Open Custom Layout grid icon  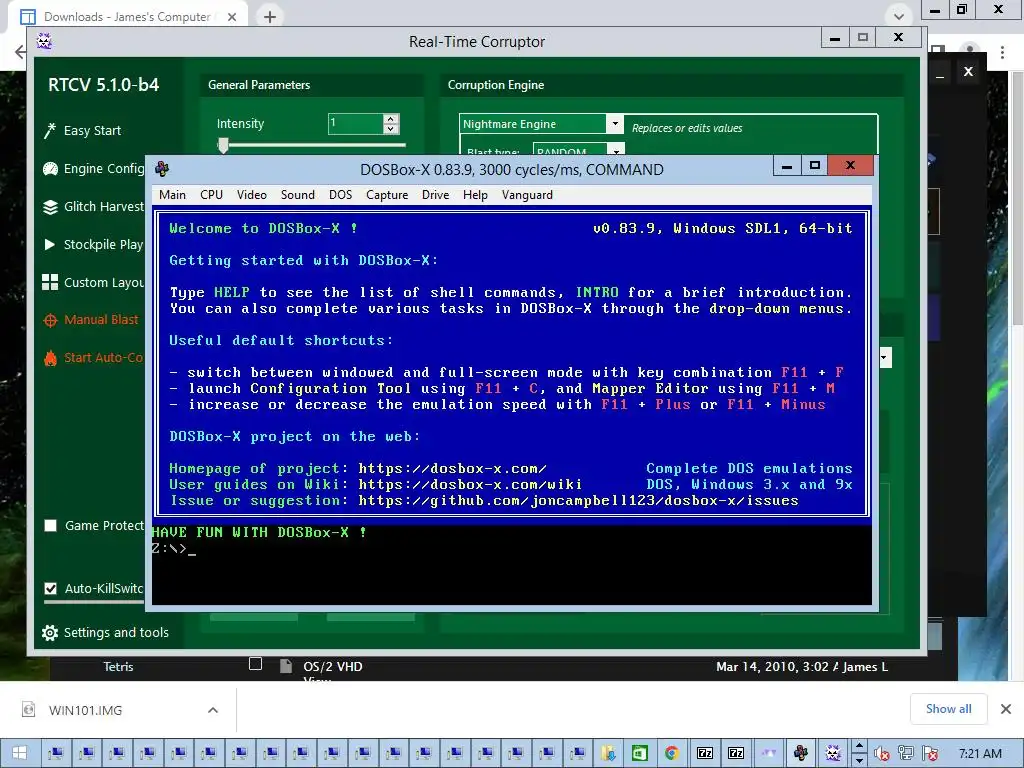point(50,282)
